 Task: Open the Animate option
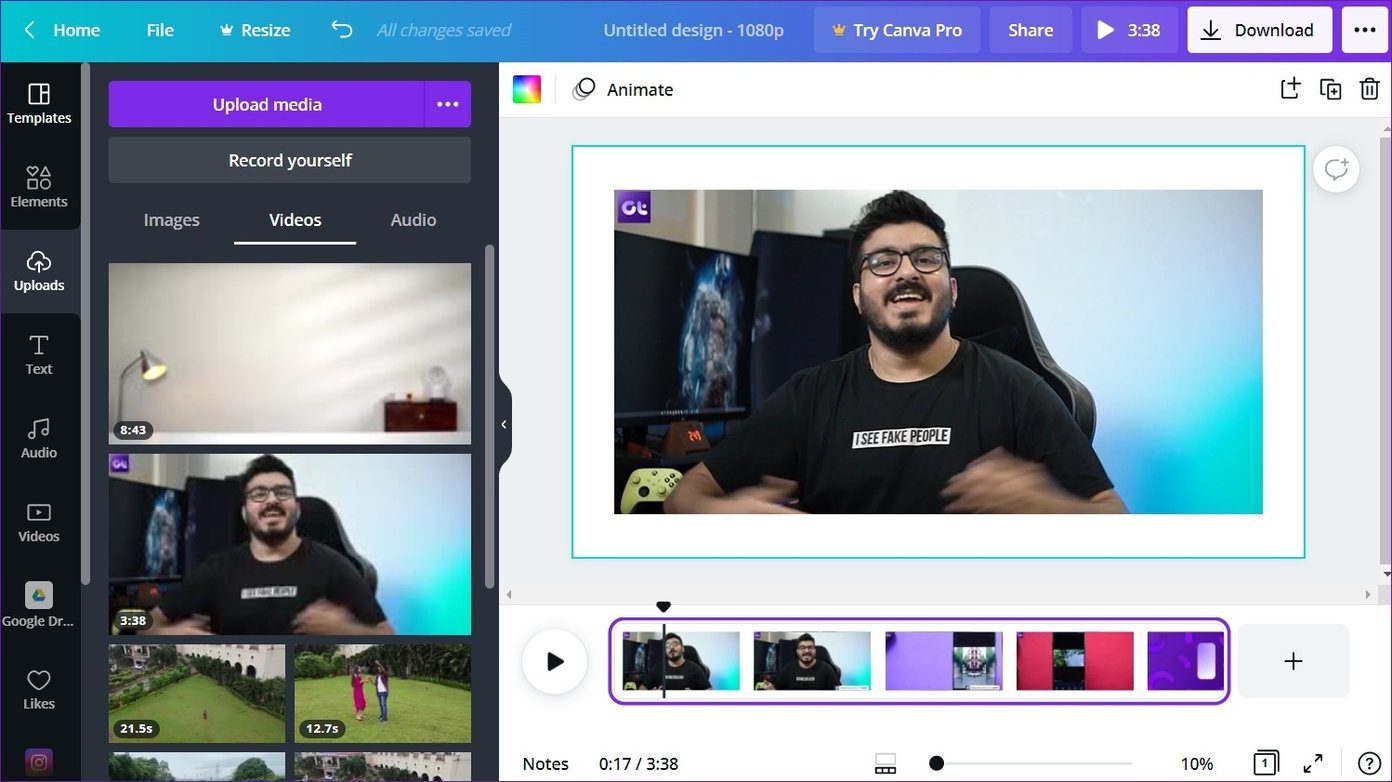[623, 89]
